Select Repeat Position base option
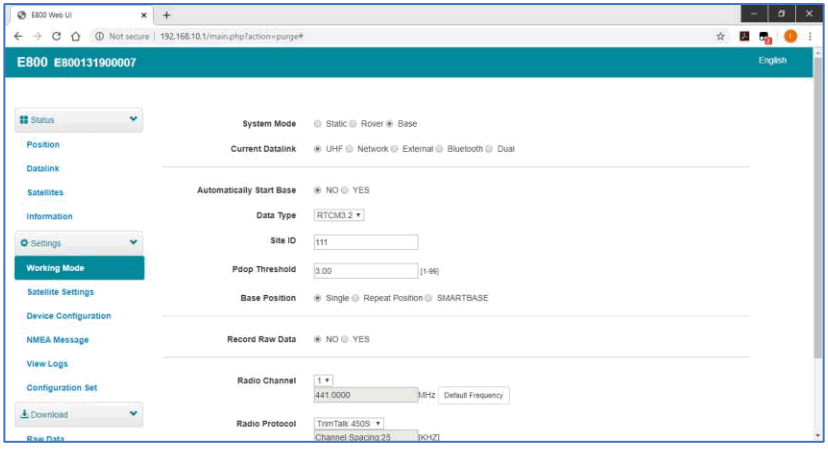Screen dimensions: 828x450 [x=355, y=298]
